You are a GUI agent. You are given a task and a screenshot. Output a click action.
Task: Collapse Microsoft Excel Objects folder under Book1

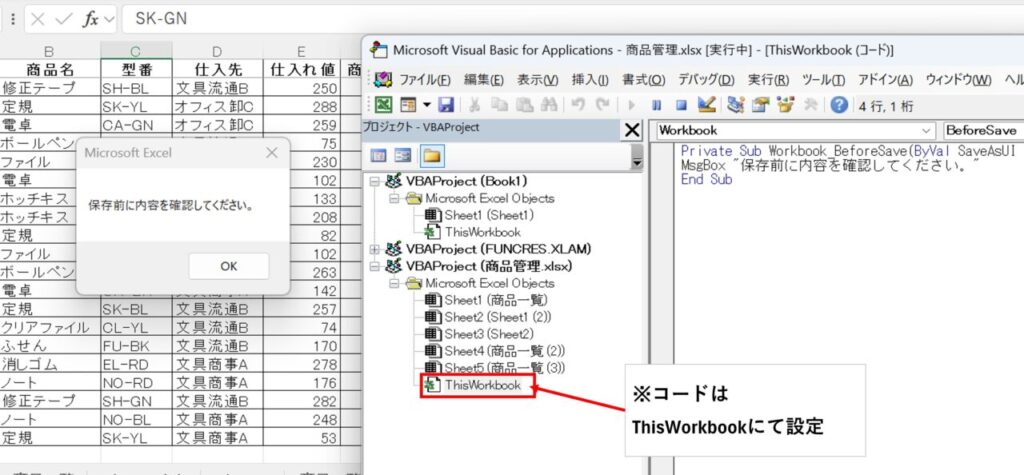pyautogui.click(x=394, y=198)
